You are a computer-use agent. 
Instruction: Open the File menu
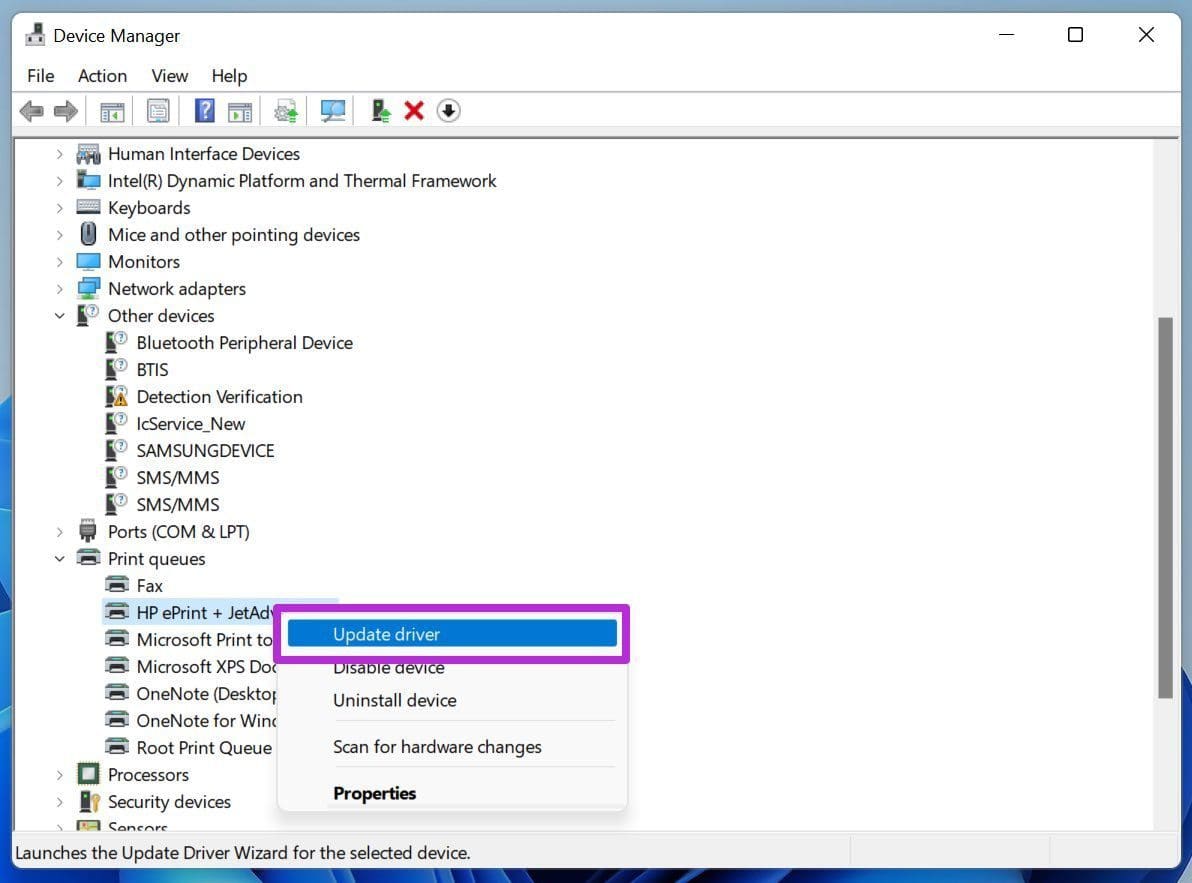click(40, 76)
